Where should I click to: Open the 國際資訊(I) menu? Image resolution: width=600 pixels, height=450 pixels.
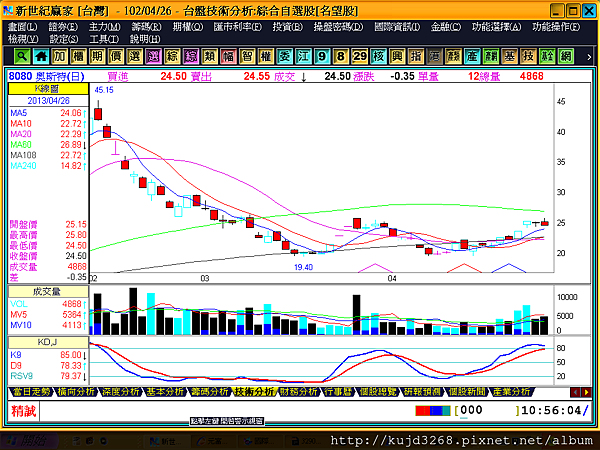(397, 27)
